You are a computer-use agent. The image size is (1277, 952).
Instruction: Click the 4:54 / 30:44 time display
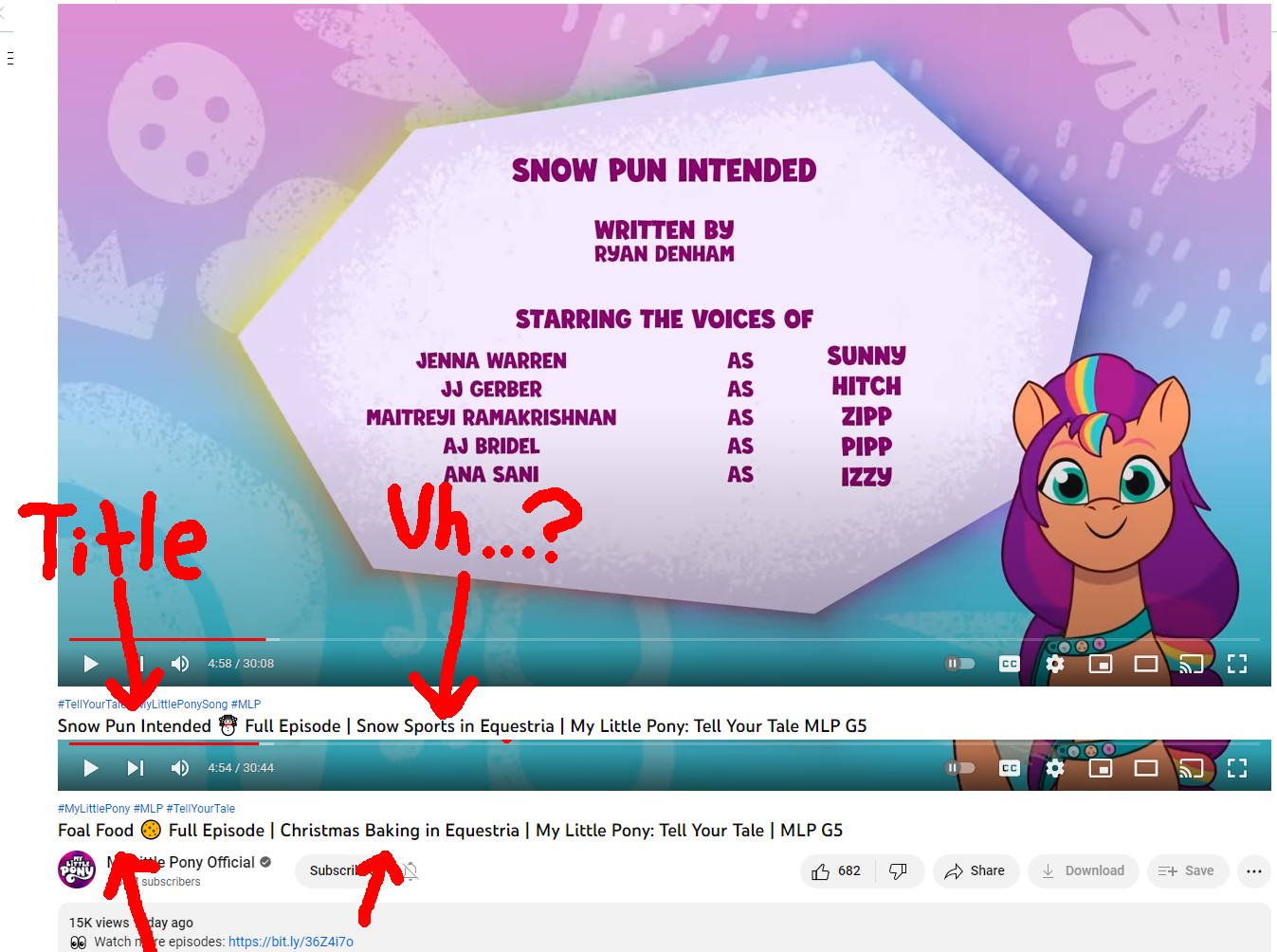[241, 768]
